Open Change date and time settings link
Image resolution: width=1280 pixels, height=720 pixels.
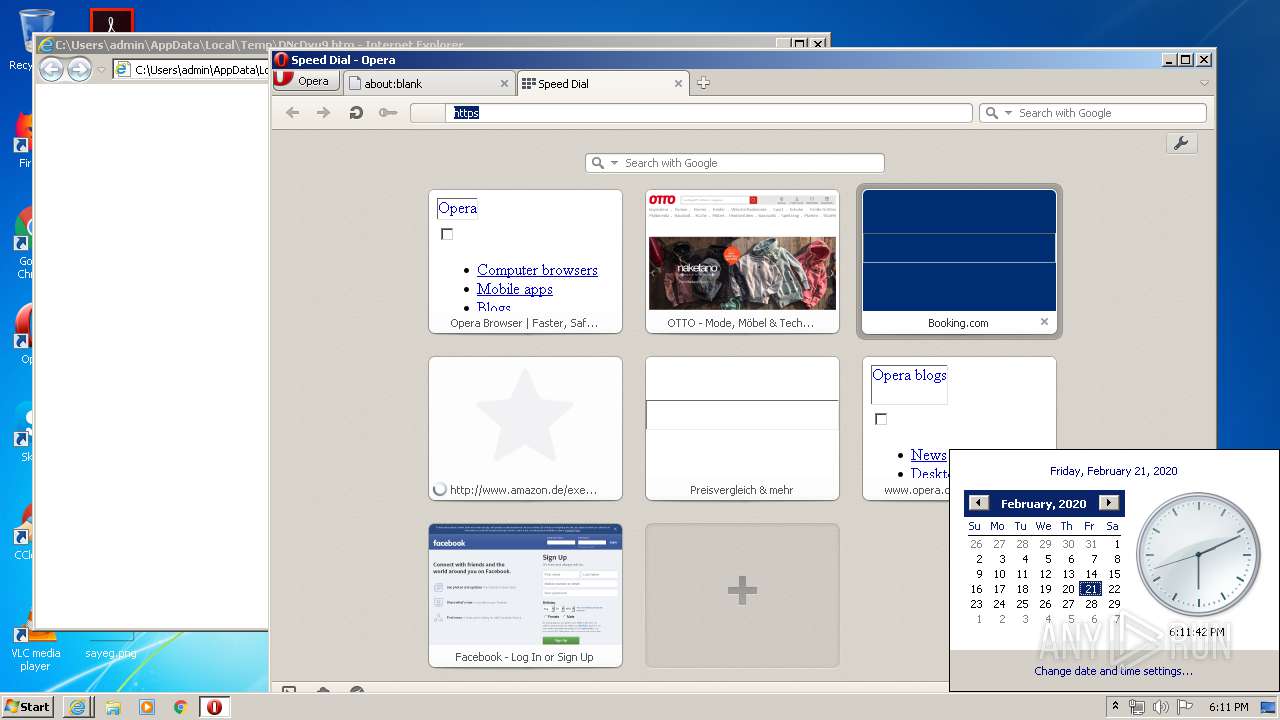coord(1113,671)
